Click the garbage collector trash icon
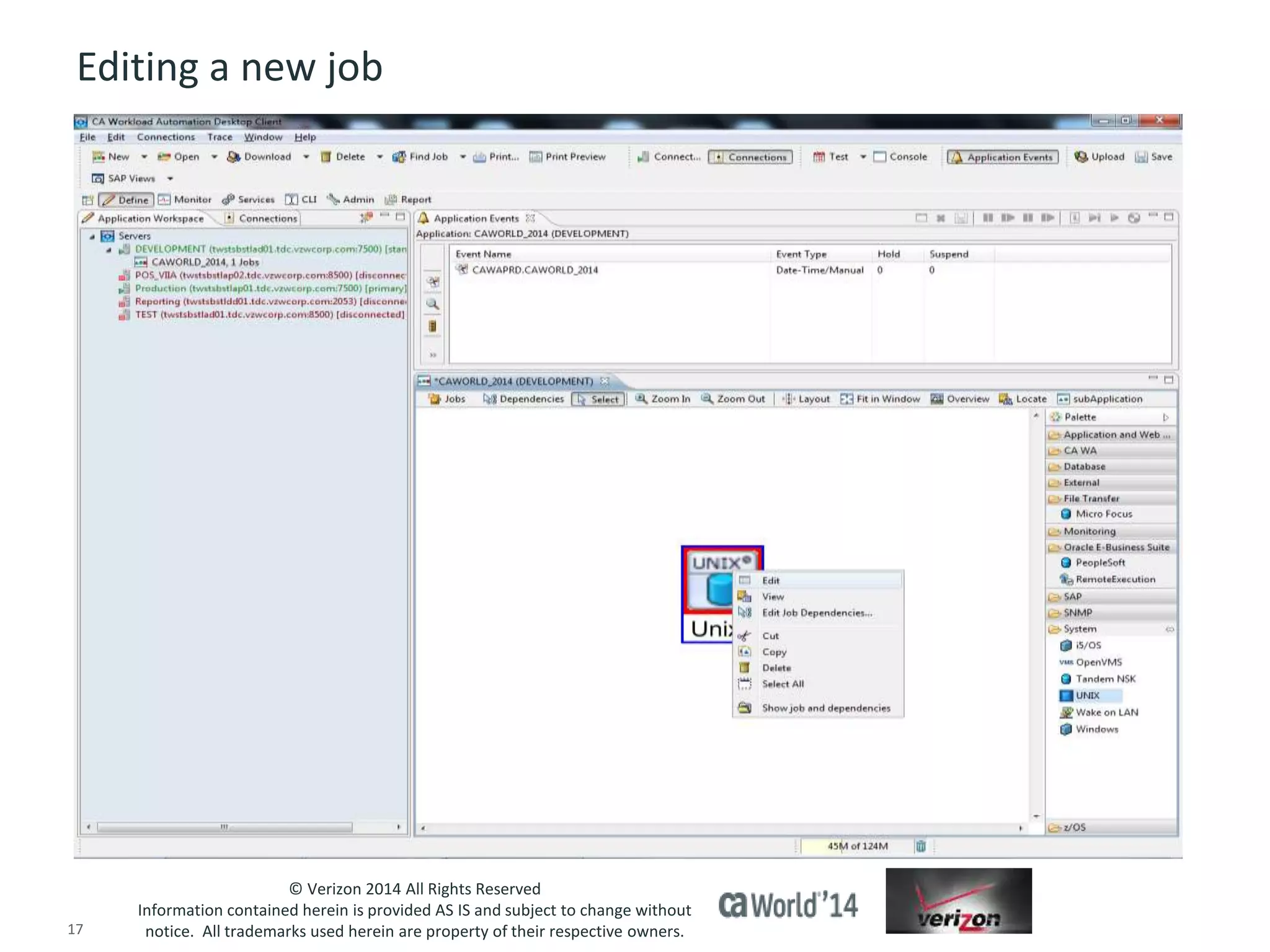 tap(921, 846)
